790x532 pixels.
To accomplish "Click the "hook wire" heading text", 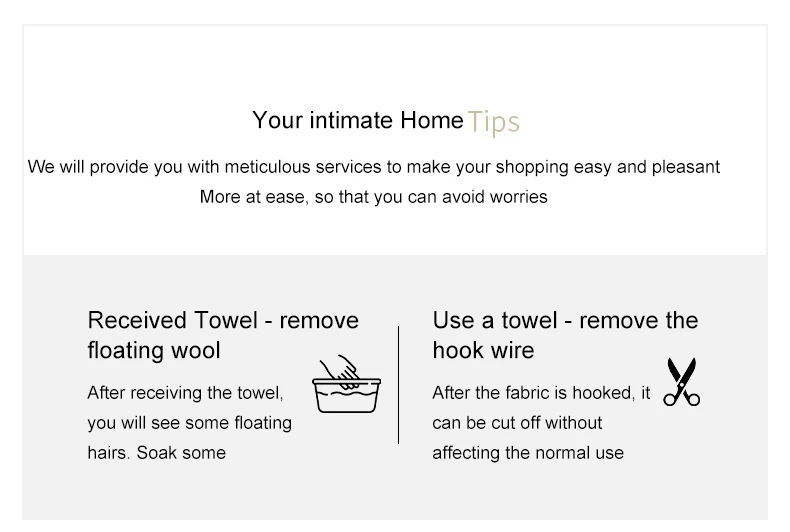I will (x=483, y=350).
